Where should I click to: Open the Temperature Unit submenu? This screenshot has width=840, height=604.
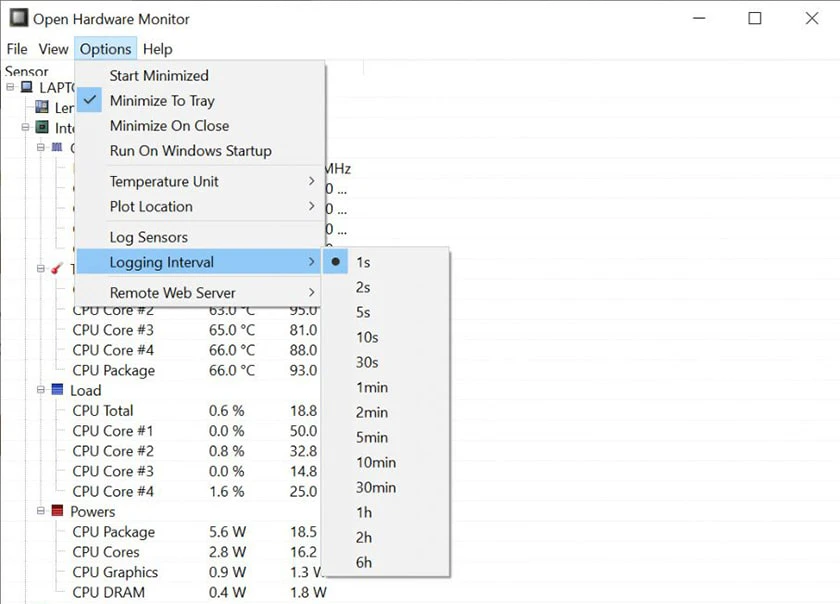(199, 182)
